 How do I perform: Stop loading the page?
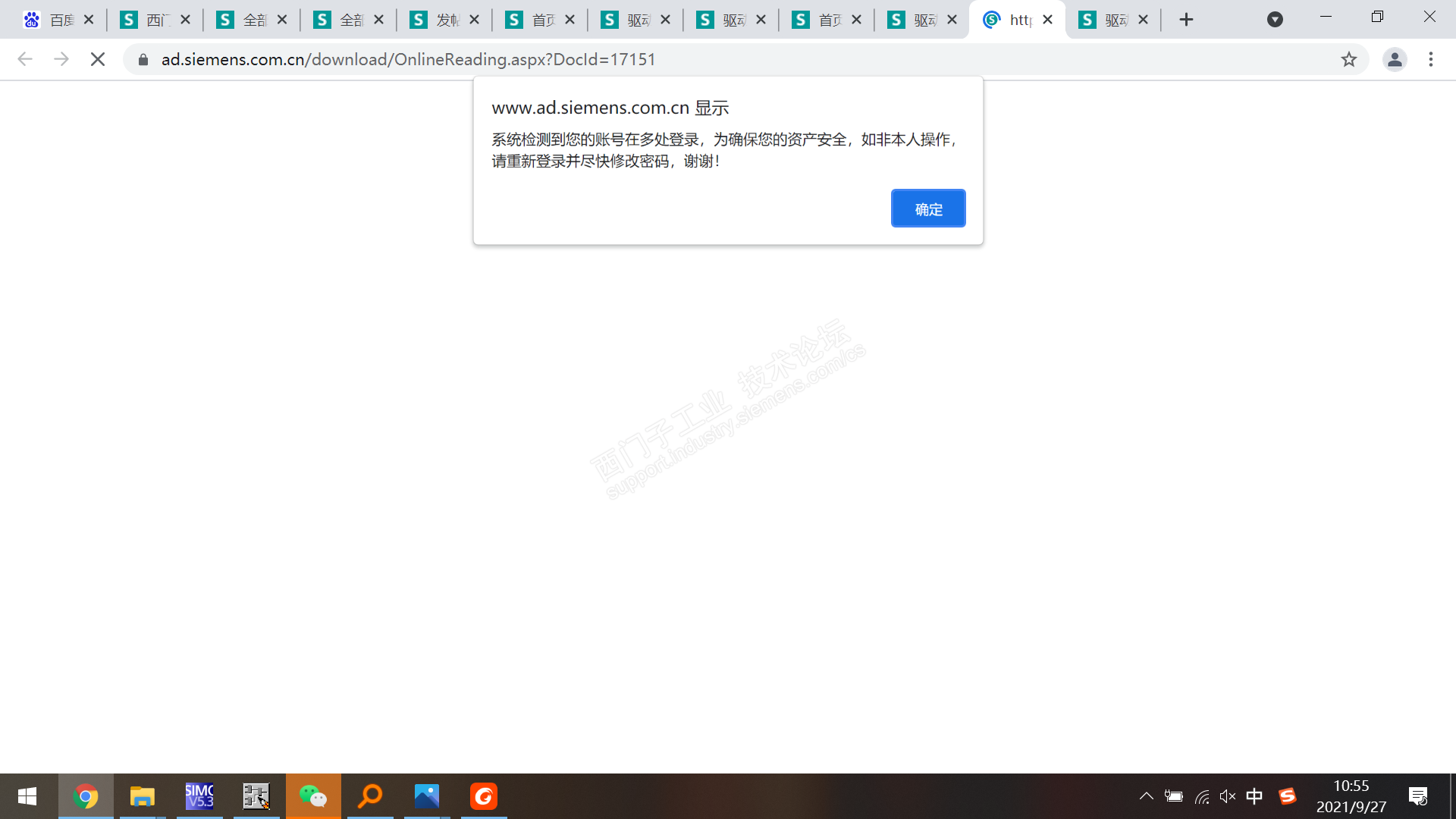pos(98,59)
